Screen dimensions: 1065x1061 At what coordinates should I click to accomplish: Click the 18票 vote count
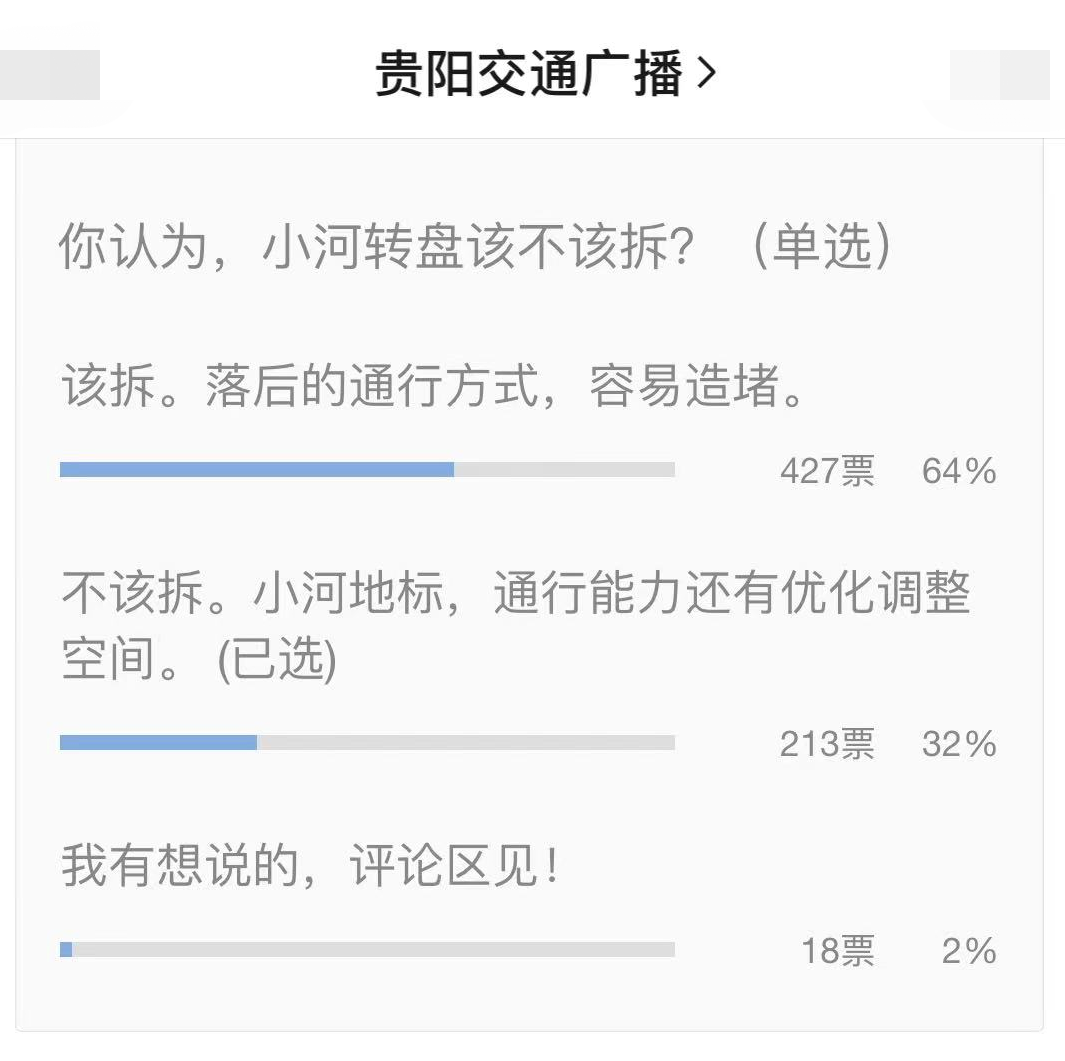tap(838, 951)
